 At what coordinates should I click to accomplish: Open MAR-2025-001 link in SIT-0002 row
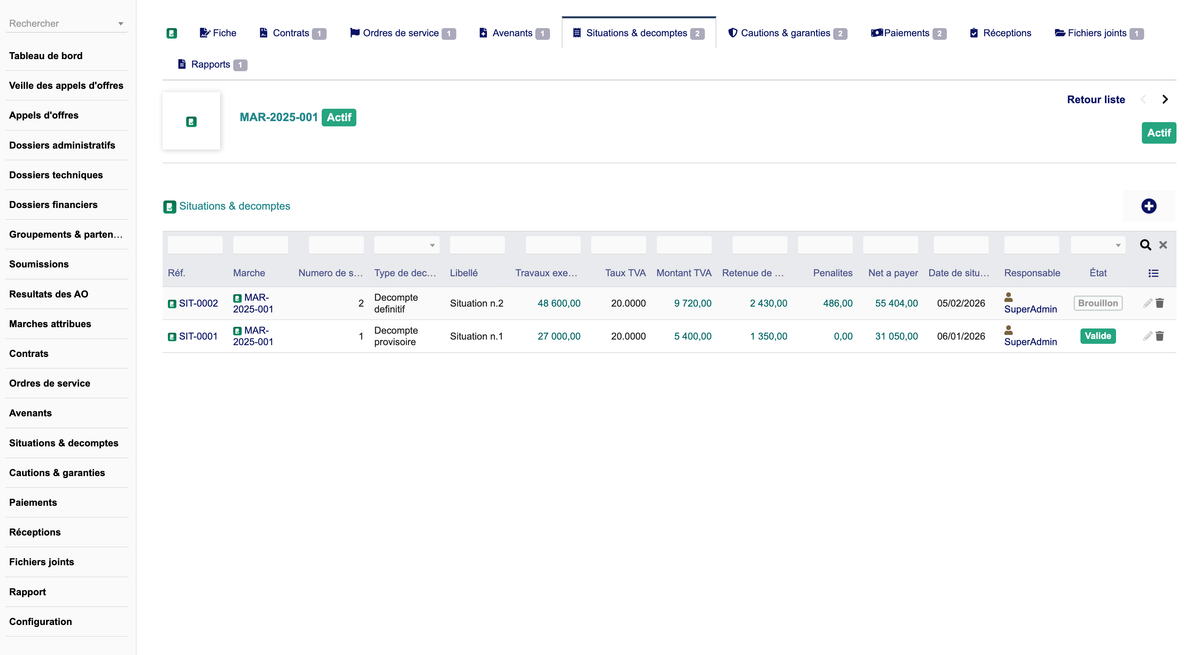click(x=253, y=303)
